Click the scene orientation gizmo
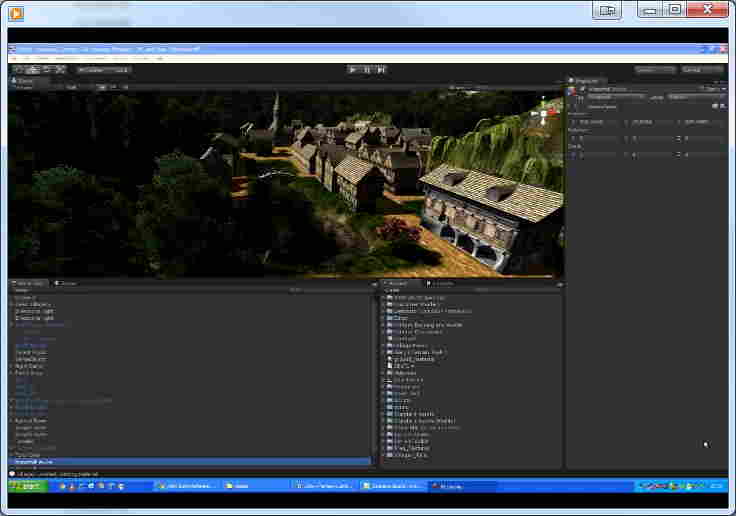The height and width of the screenshot is (516, 737). click(543, 113)
